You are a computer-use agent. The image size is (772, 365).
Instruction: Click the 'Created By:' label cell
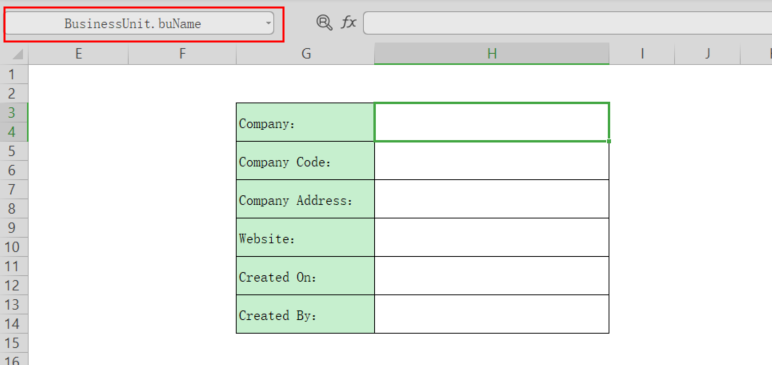pyautogui.click(x=305, y=314)
